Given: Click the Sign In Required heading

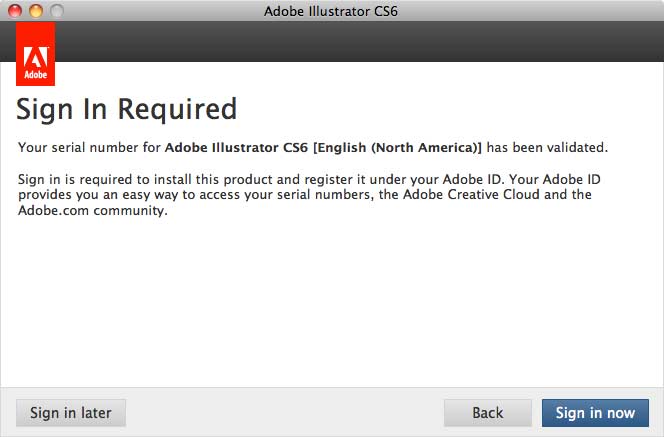Looking at the screenshot, I should coord(127,110).
